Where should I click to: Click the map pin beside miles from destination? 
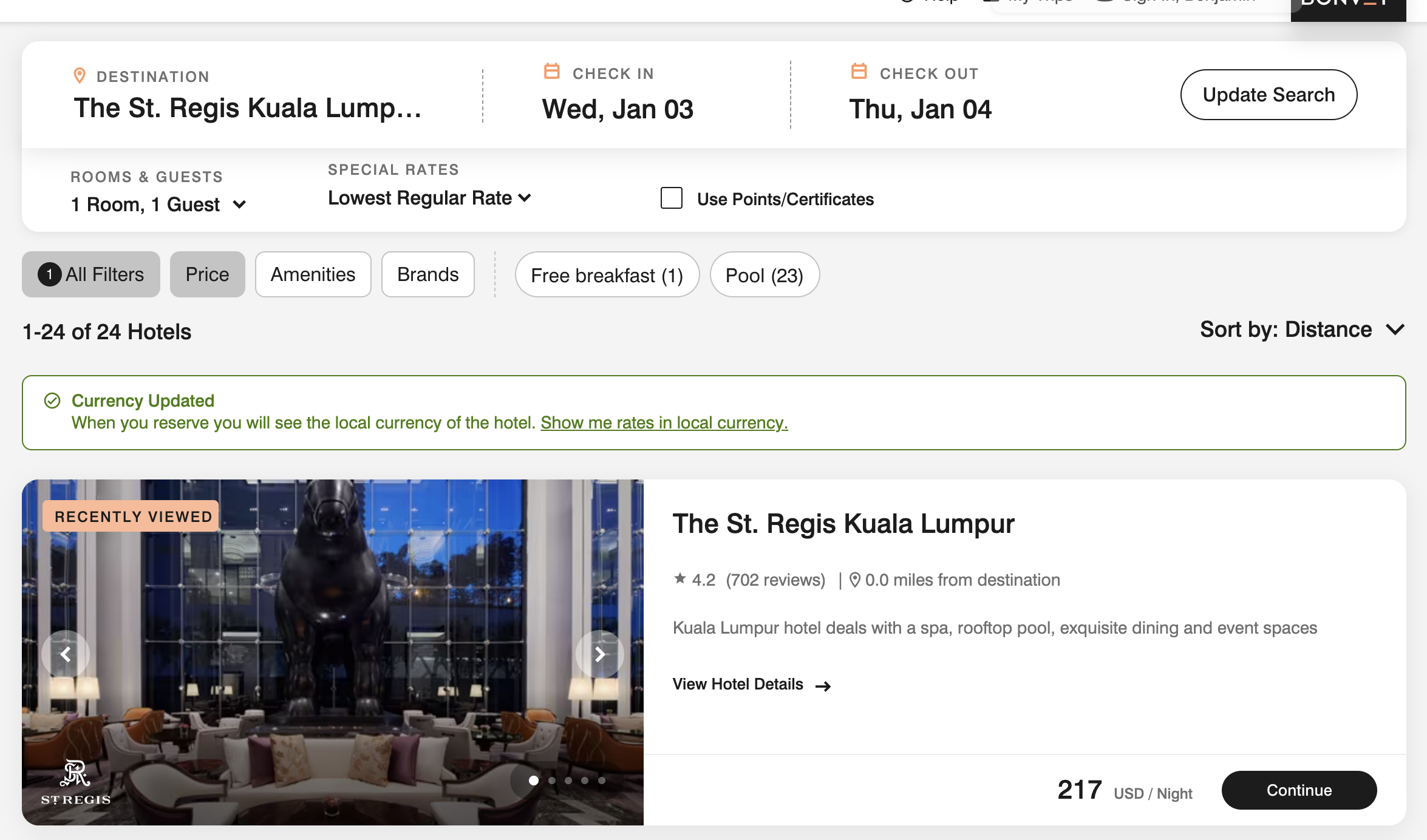[854, 580]
